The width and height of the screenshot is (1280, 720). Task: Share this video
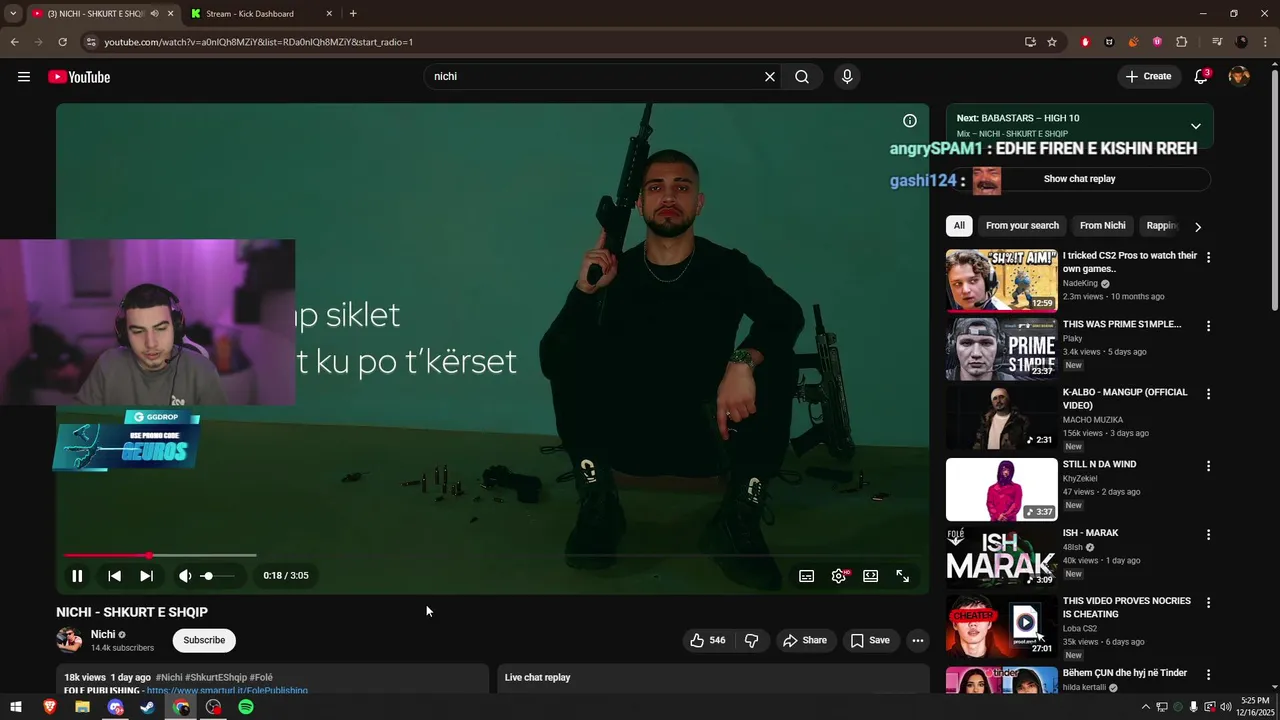tap(805, 640)
